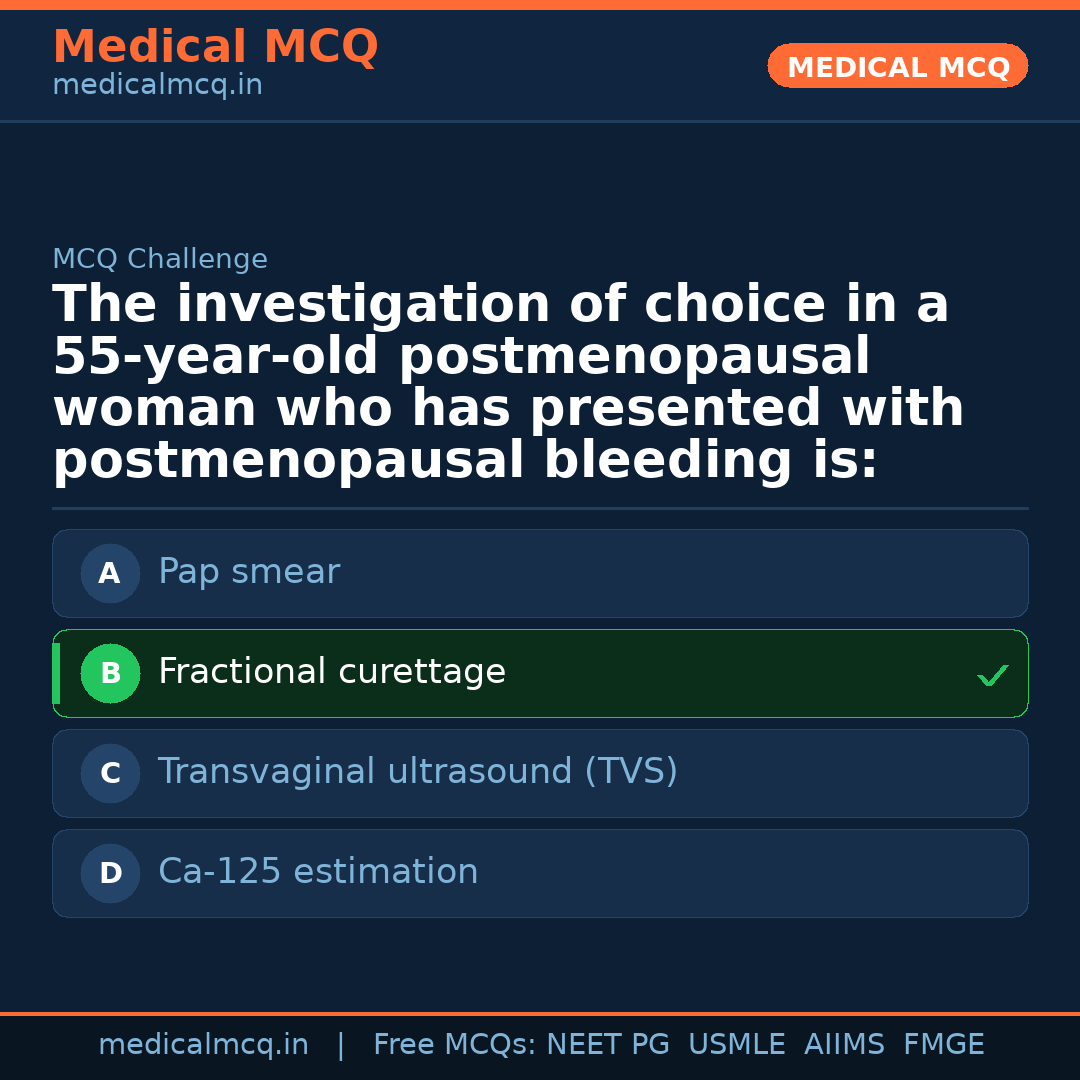Click the letter C circle icon
Viewport: 1080px width, 1080px height.
tap(110, 773)
